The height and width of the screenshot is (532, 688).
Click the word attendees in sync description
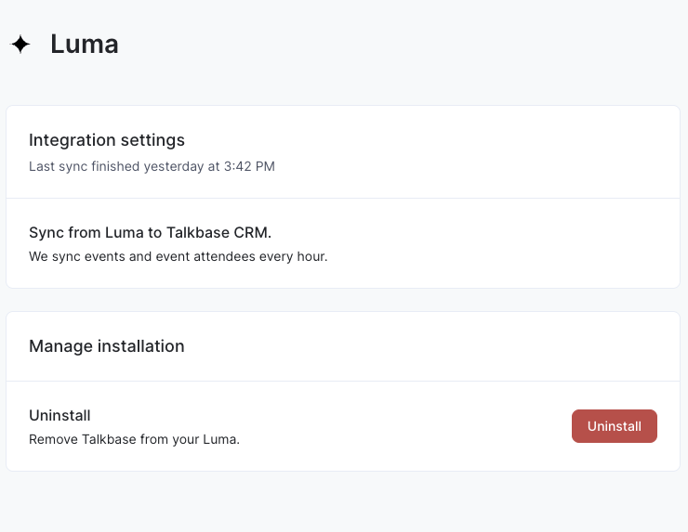coord(224,256)
